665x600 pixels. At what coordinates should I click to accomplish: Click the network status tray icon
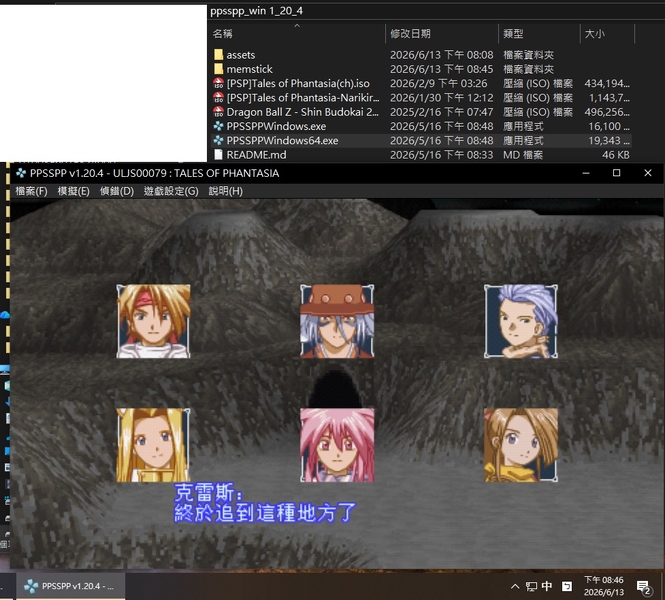point(531,586)
